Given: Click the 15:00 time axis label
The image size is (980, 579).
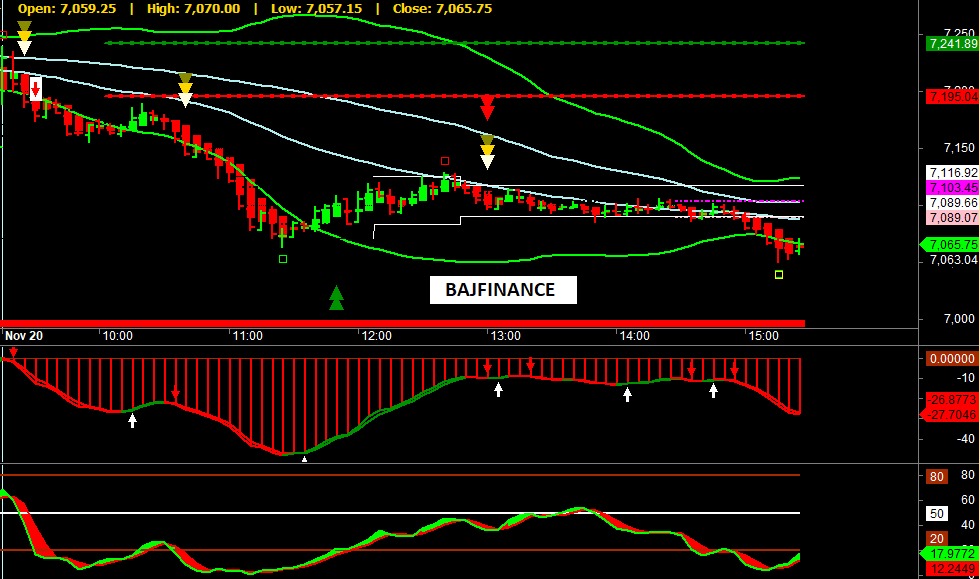Looking at the screenshot, I should pyautogui.click(x=763, y=337).
